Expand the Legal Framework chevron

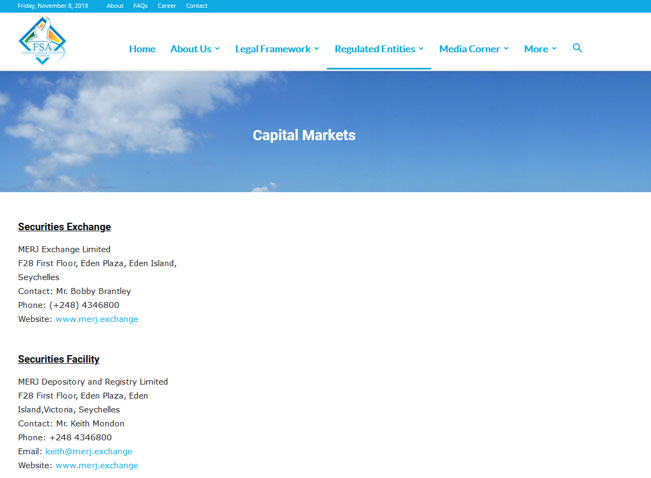[317, 49]
